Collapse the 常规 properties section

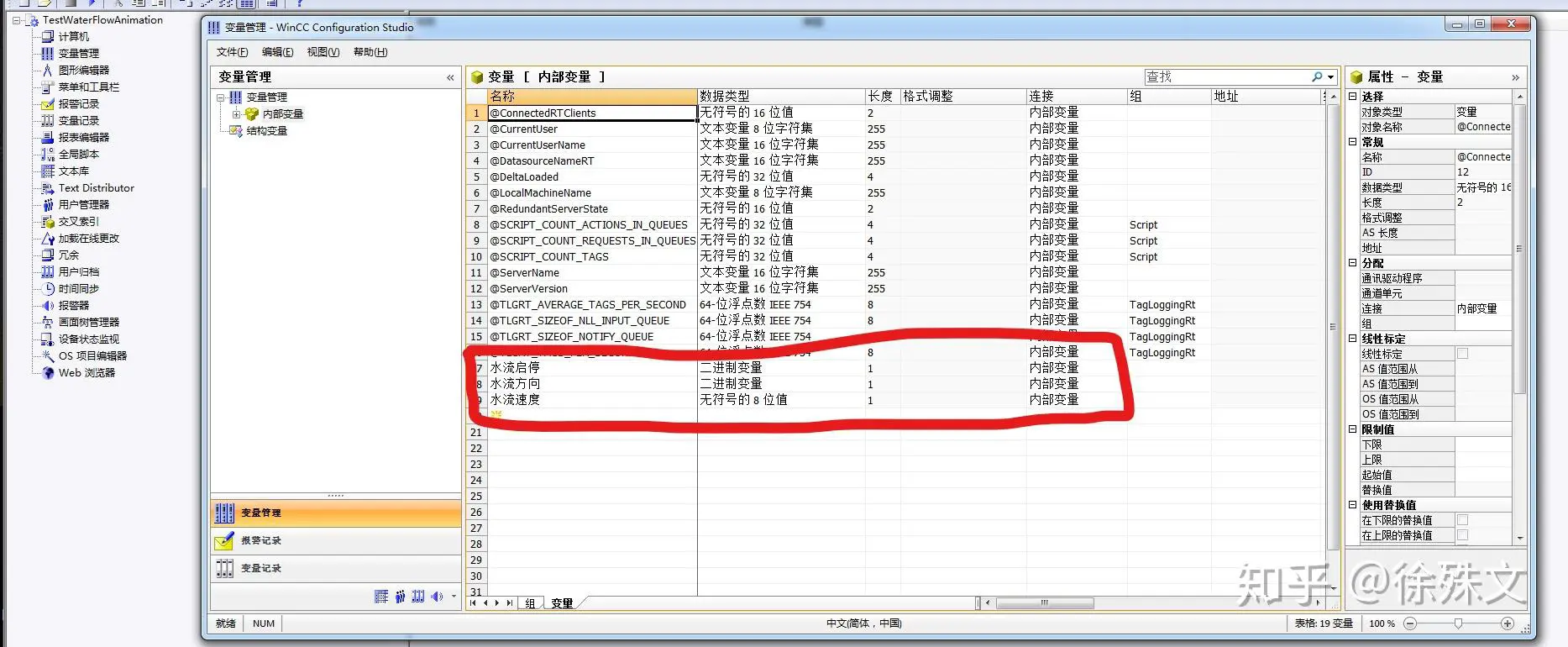coord(1353,142)
